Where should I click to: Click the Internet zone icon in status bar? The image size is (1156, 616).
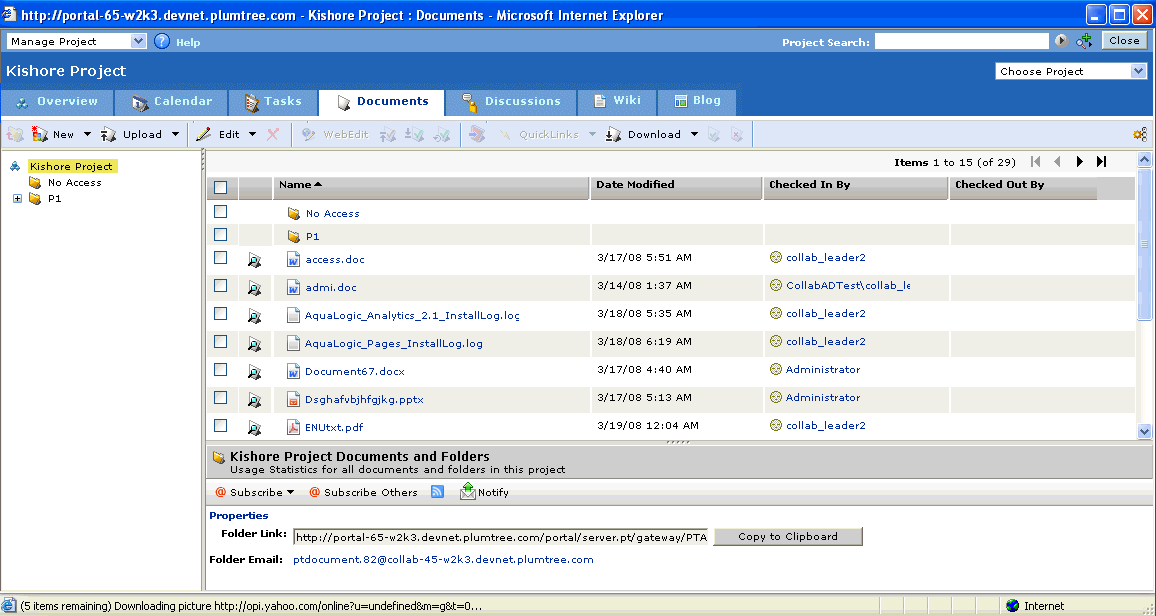(1012, 606)
